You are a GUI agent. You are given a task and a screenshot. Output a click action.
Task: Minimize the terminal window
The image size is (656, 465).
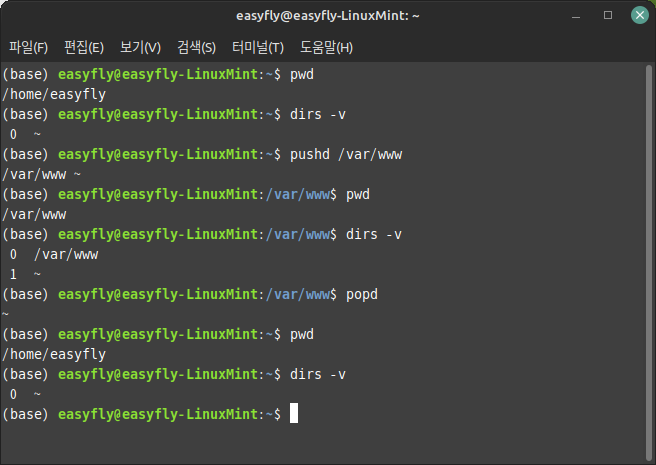[576, 17]
